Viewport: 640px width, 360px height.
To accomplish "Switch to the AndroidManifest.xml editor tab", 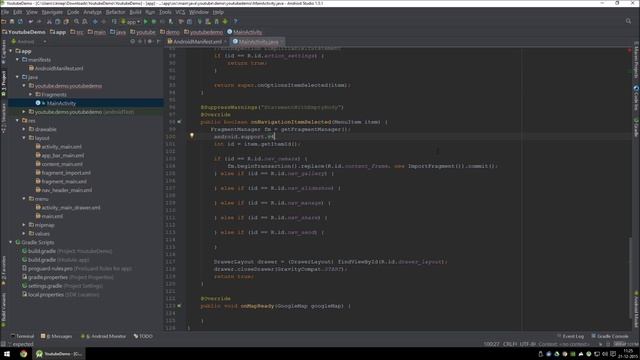I will tap(197, 42).
